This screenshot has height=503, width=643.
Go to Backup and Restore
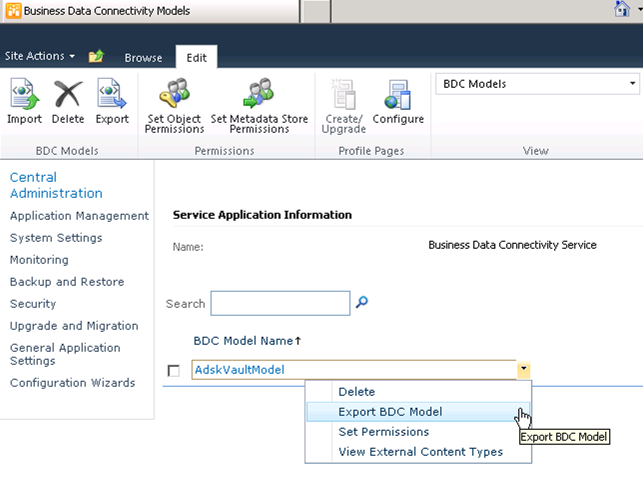click(x=60, y=282)
